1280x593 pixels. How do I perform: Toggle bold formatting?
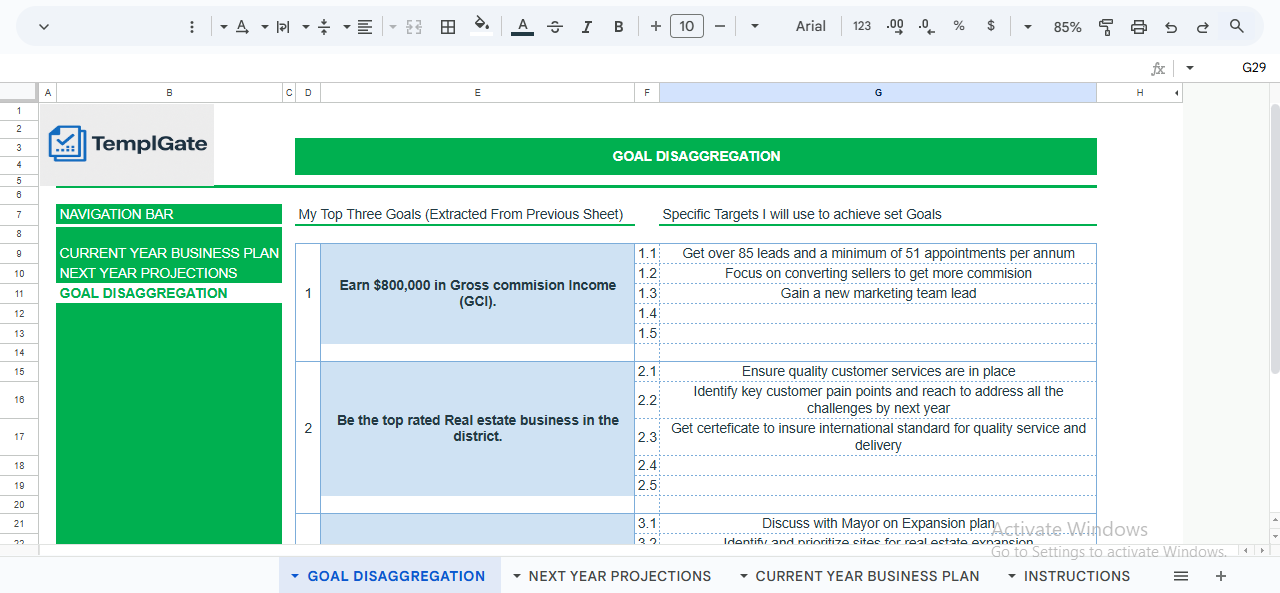[619, 27]
